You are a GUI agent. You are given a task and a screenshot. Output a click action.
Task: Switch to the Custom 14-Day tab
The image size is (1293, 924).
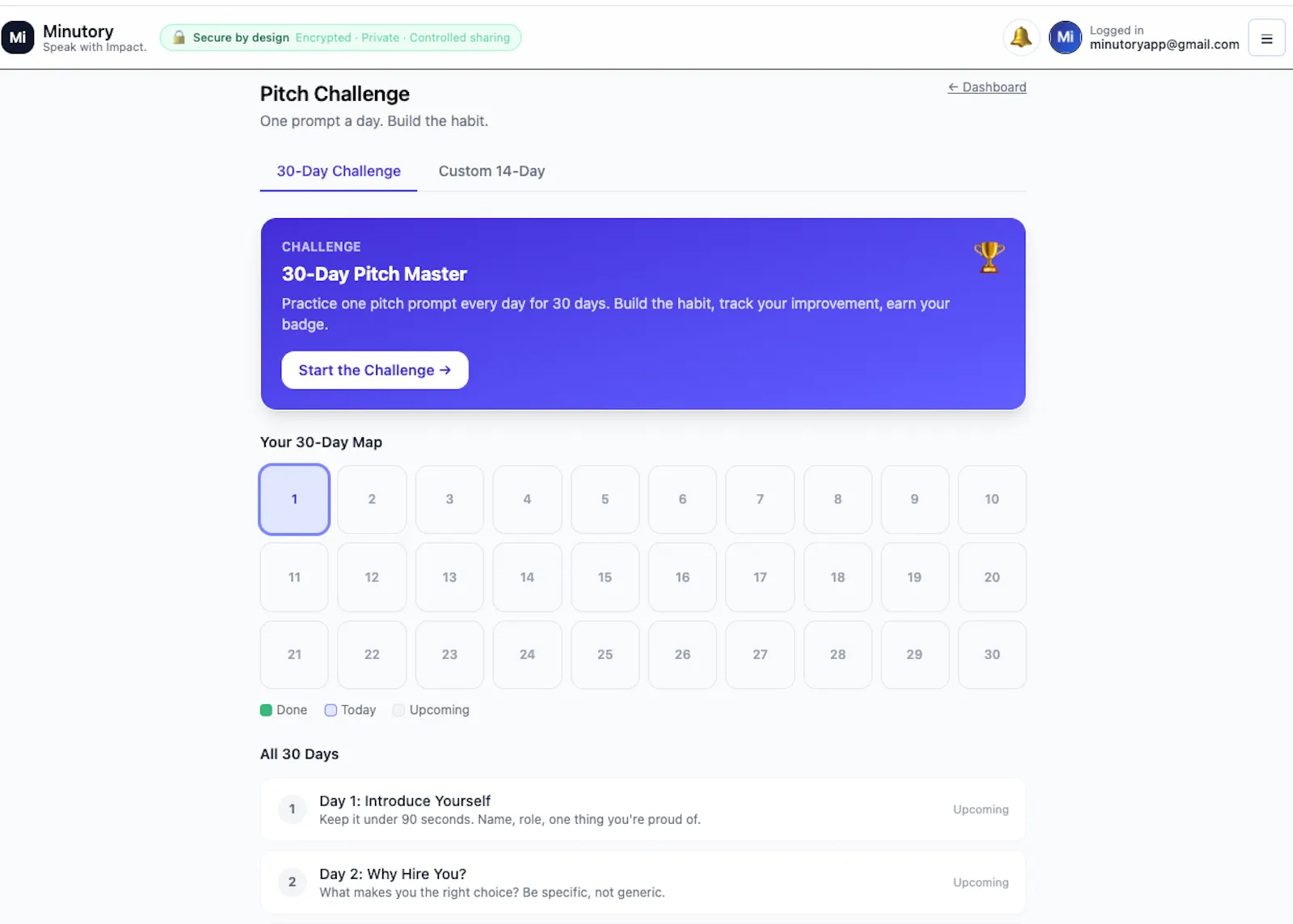pyautogui.click(x=491, y=171)
